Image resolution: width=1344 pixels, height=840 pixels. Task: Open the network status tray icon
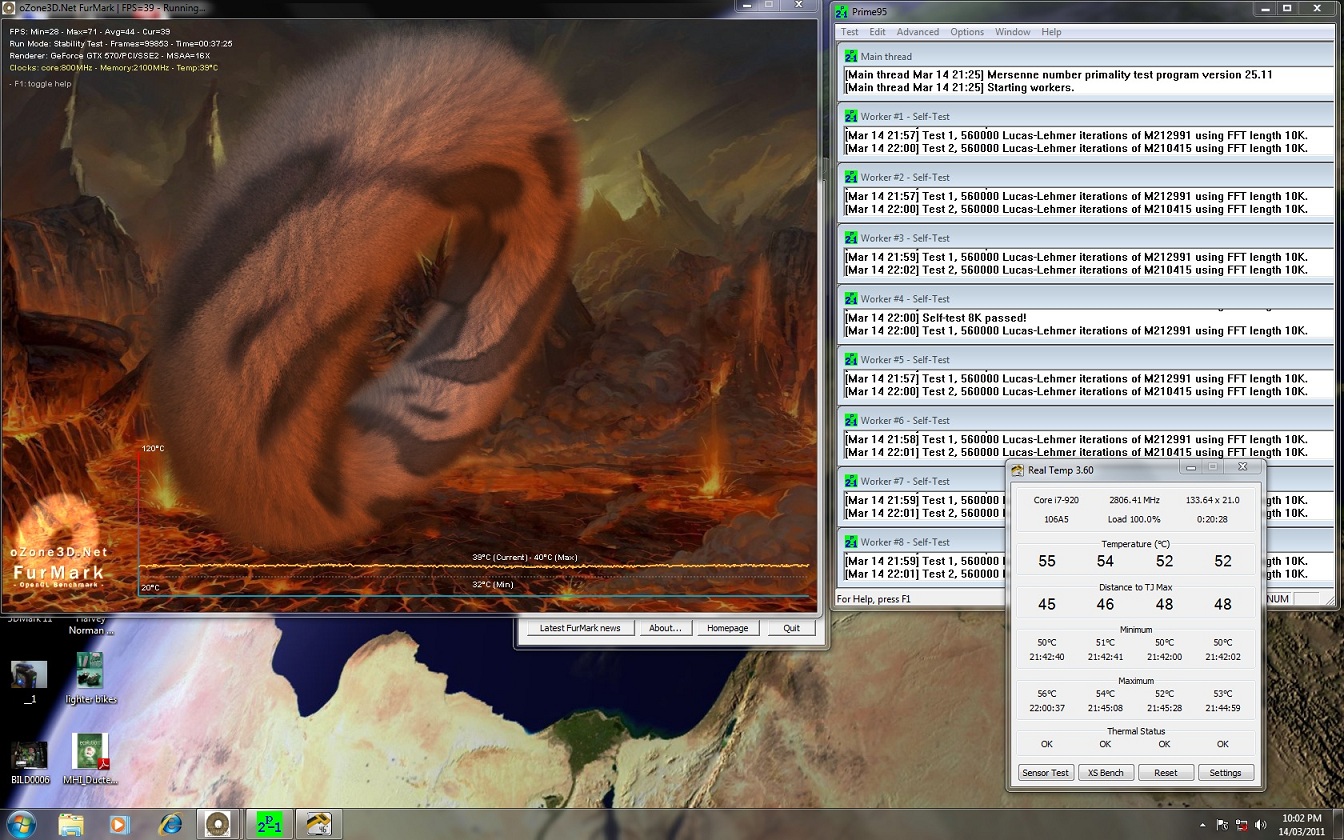pyautogui.click(x=1242, y=825)
